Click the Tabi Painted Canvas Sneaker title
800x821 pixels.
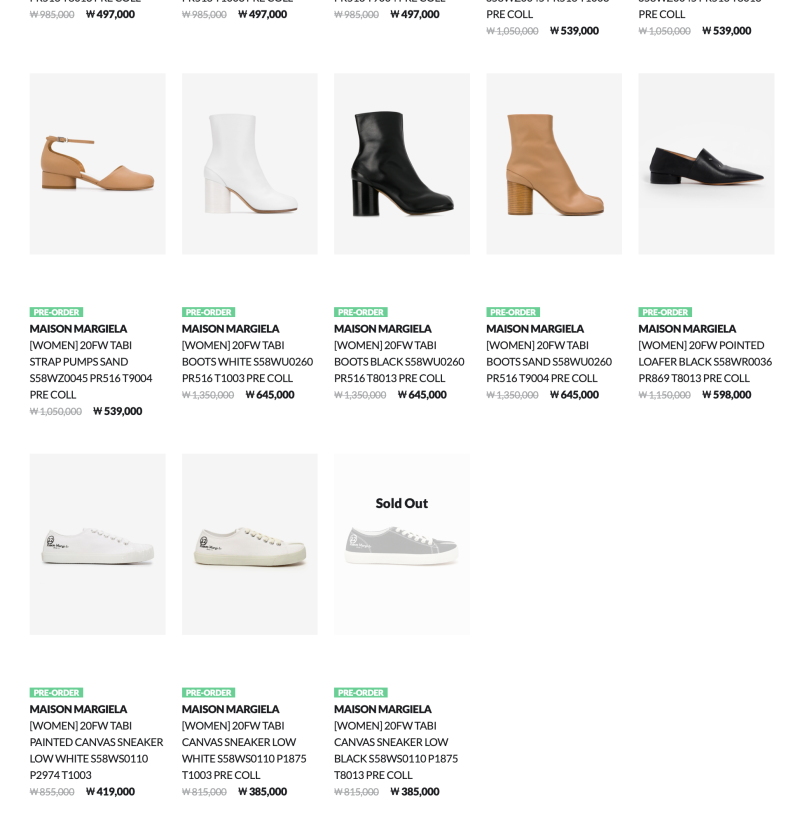point(97,750)
